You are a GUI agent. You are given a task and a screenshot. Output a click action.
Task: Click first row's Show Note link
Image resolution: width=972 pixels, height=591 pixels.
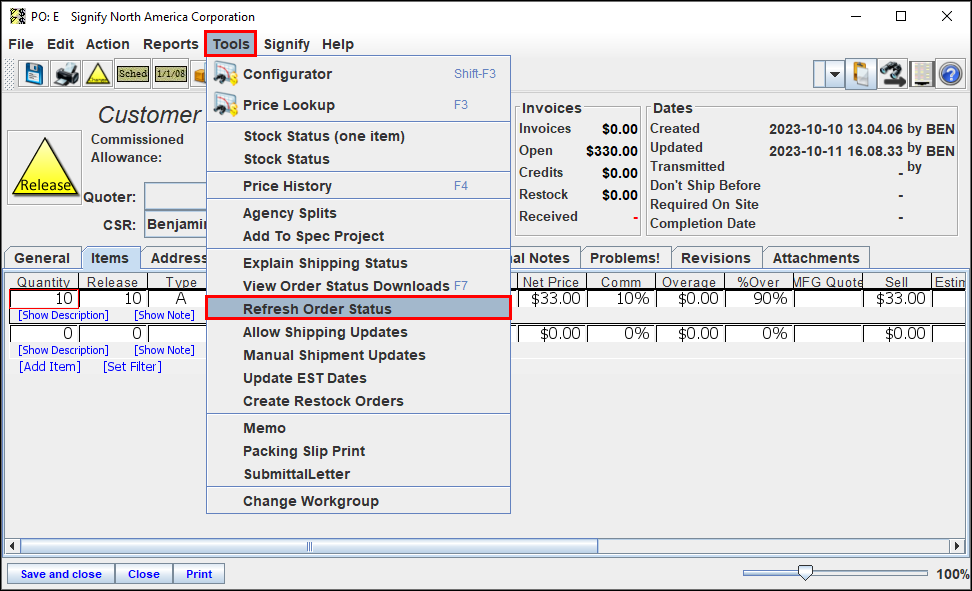[164, 315]
